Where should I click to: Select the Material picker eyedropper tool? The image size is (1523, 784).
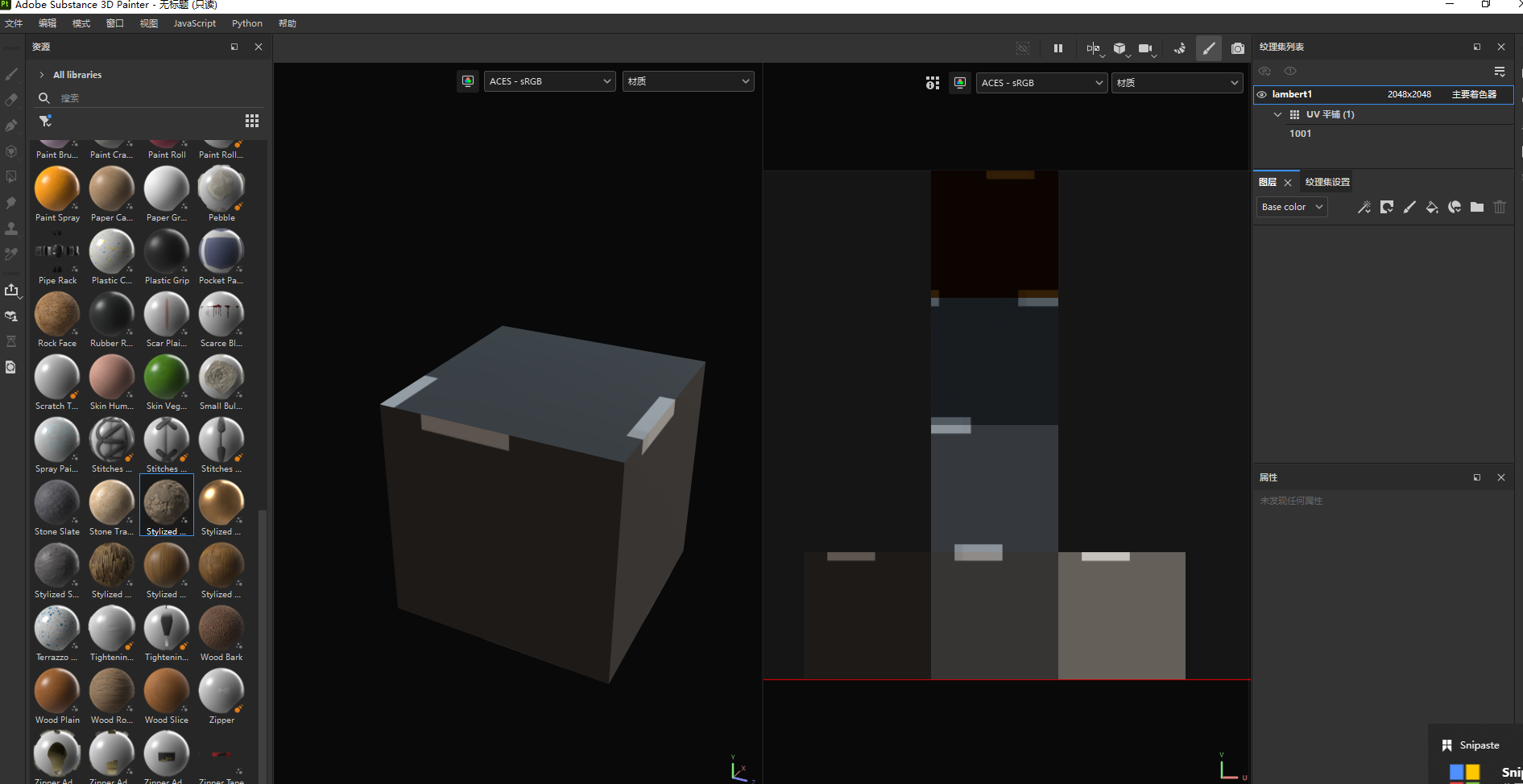(x=11, y=254)
